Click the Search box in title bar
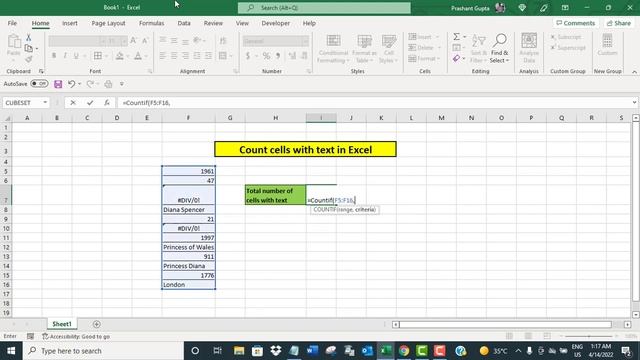 324,8
